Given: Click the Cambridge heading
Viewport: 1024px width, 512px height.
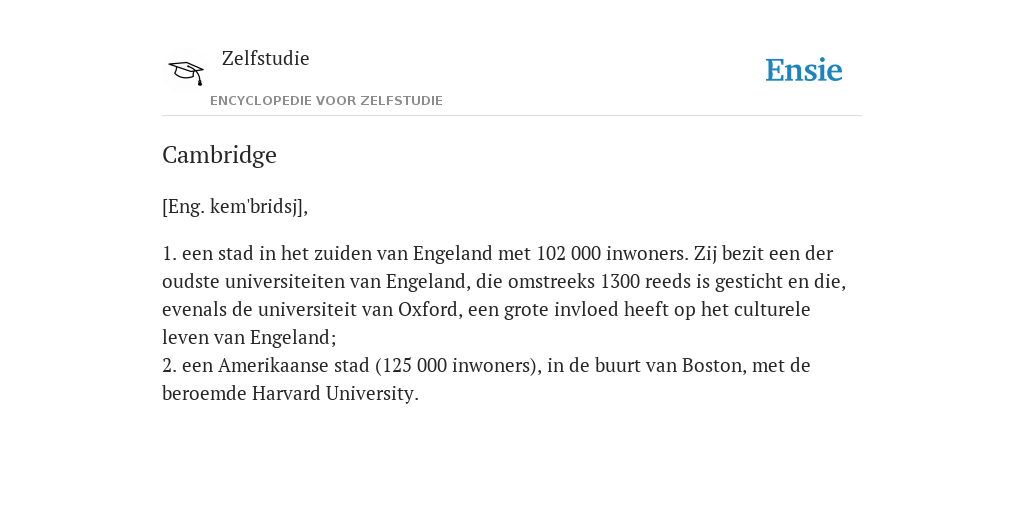Looking at the screenshot, I should point(219,155).
